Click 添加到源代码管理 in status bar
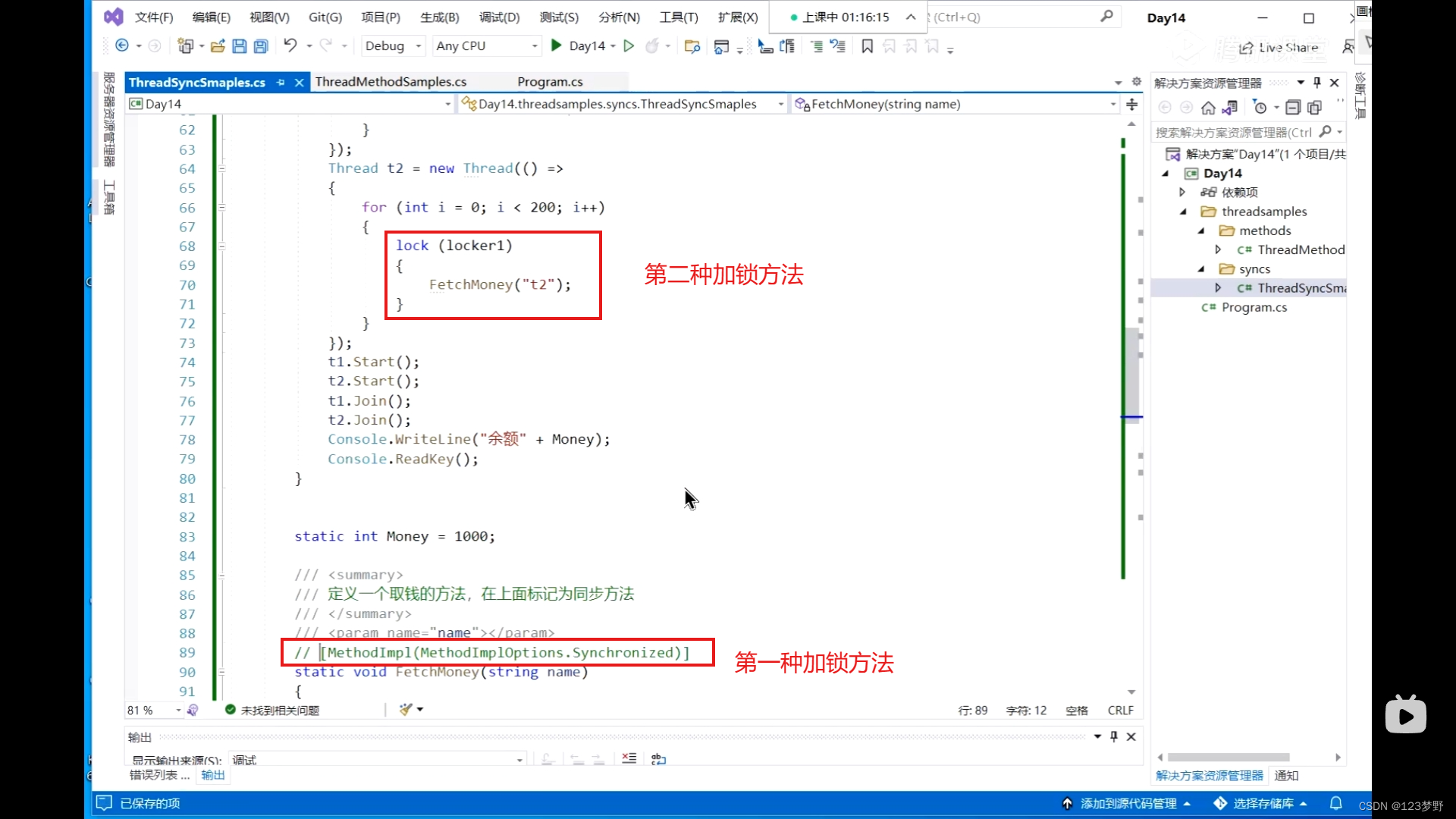This screenshot has height=819, width=1456. pos(1128,803)
